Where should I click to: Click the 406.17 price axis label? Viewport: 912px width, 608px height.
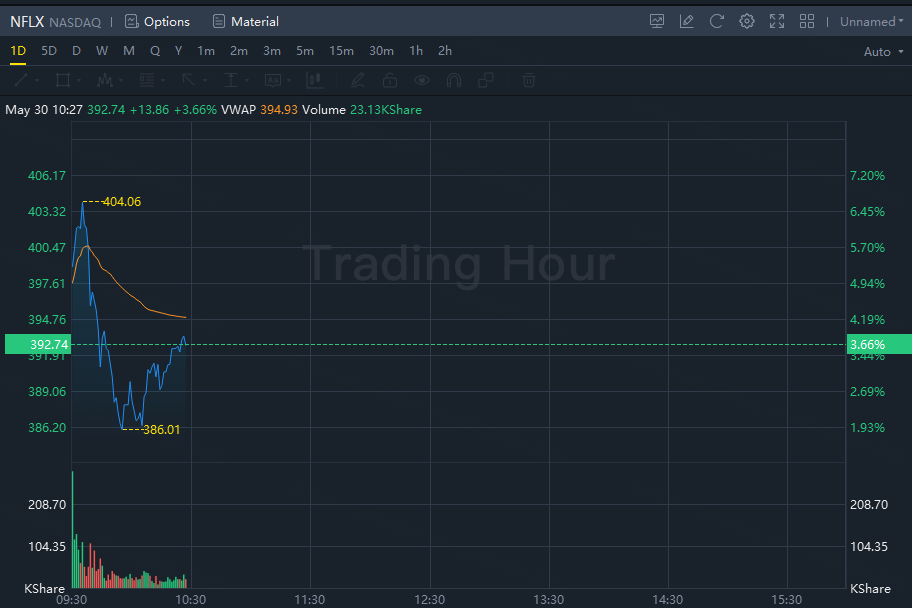click(47, 176)
